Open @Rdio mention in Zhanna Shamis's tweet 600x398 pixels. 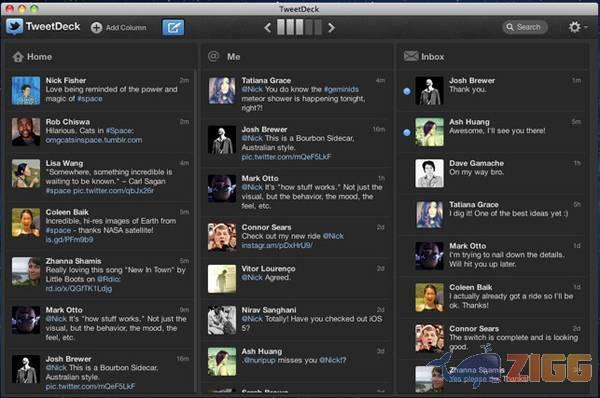(108, 279)
